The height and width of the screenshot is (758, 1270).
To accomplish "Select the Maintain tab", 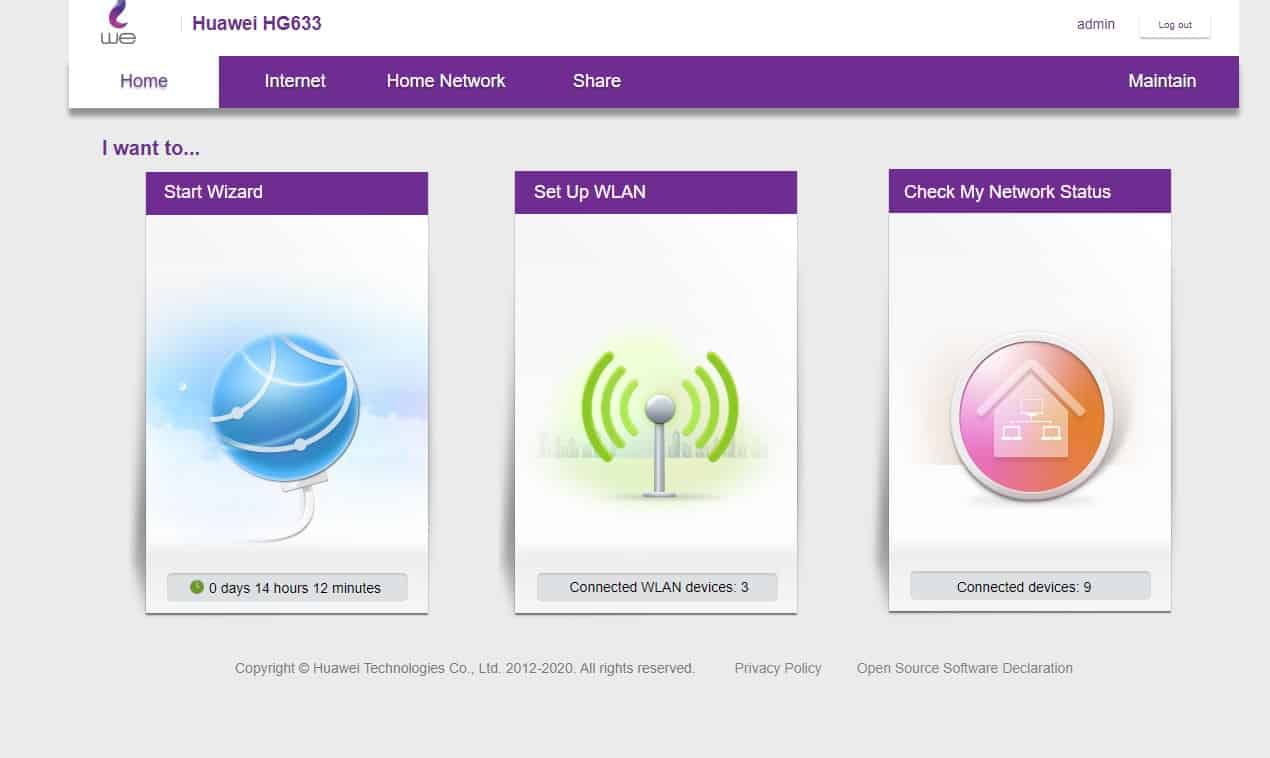I will pos(1161,81).
